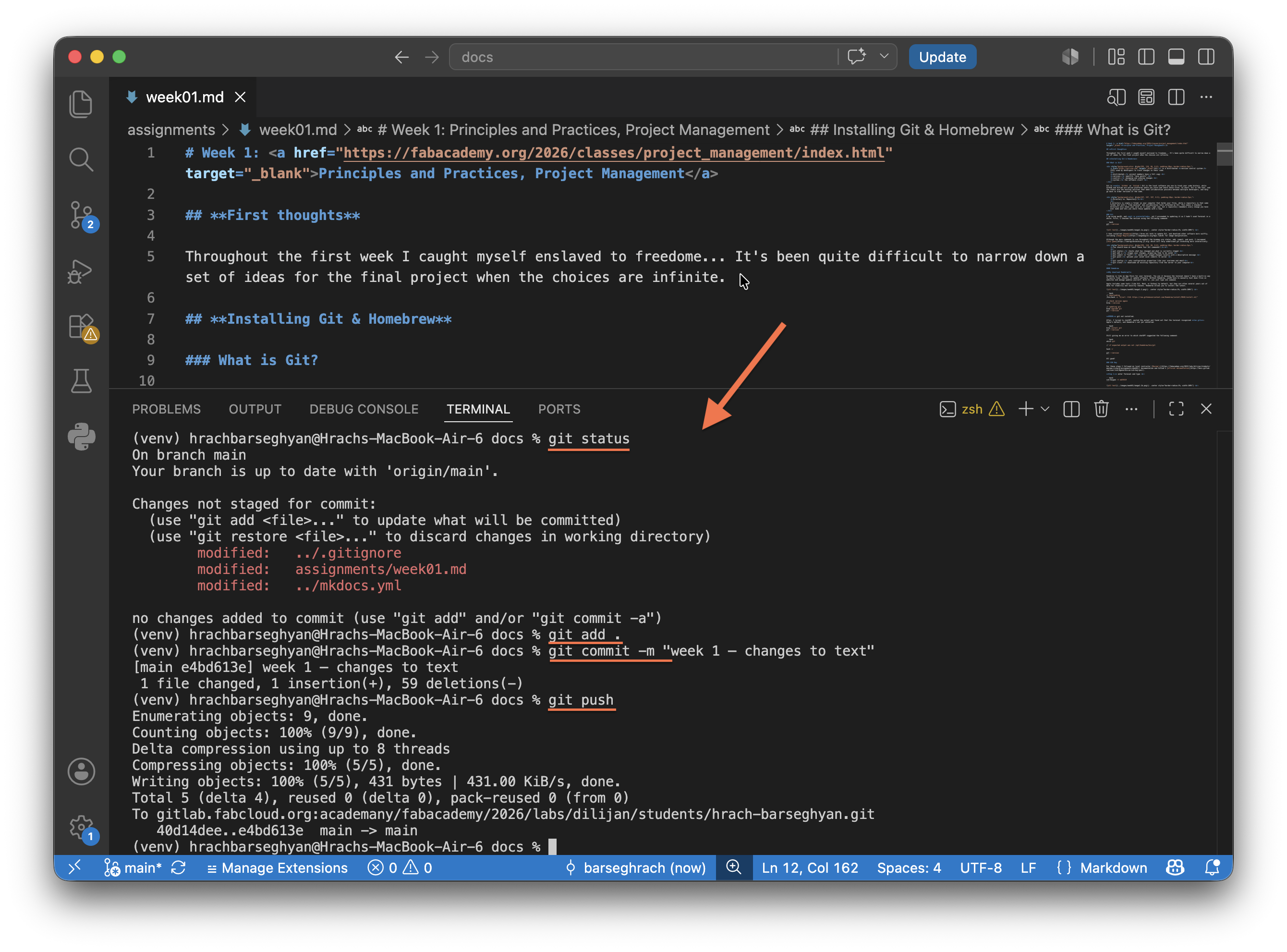This screenshot has width=1287, height=952.
Task: Click Manage Extensions in status bar
Action: pos(277,868)
